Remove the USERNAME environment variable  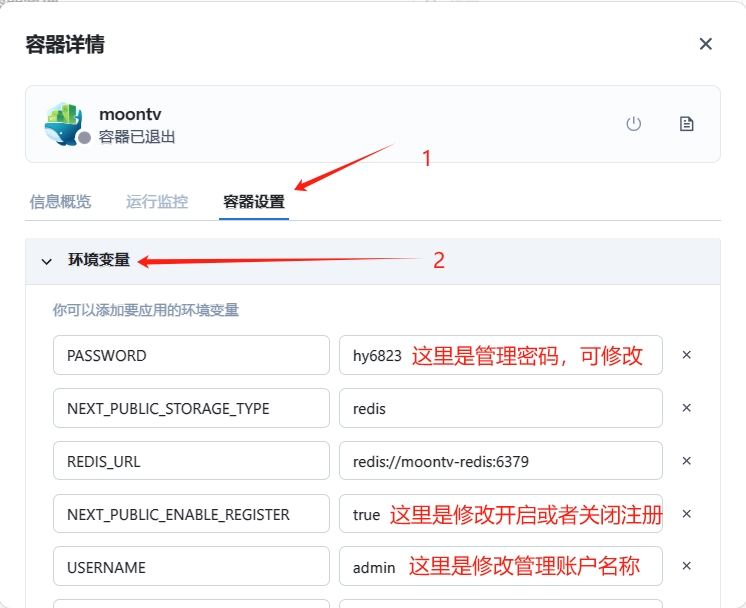[686, 566]
